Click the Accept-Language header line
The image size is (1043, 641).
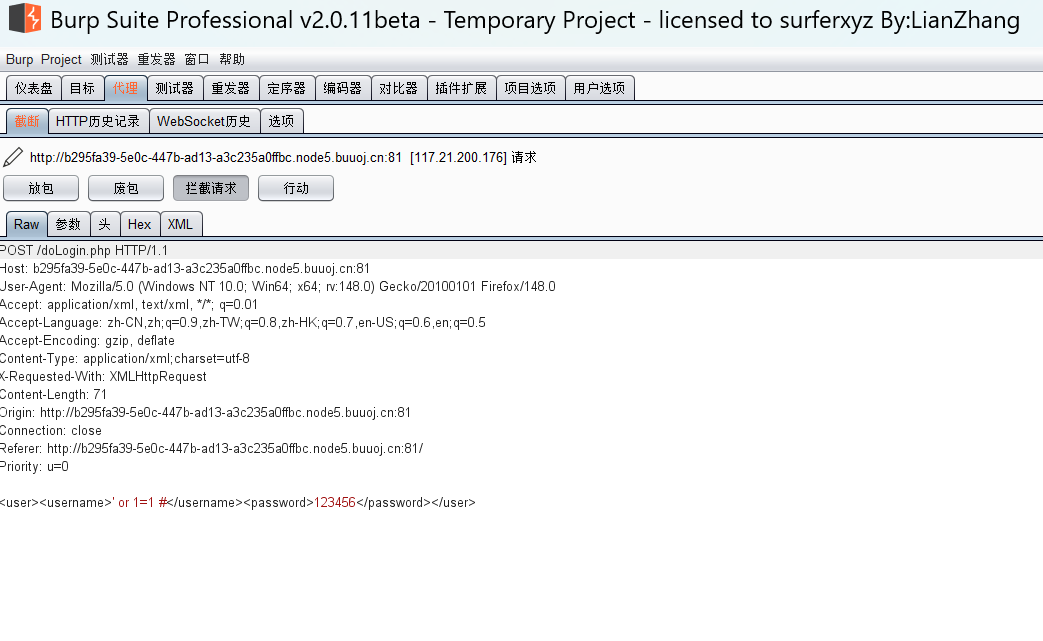point(243,322)
